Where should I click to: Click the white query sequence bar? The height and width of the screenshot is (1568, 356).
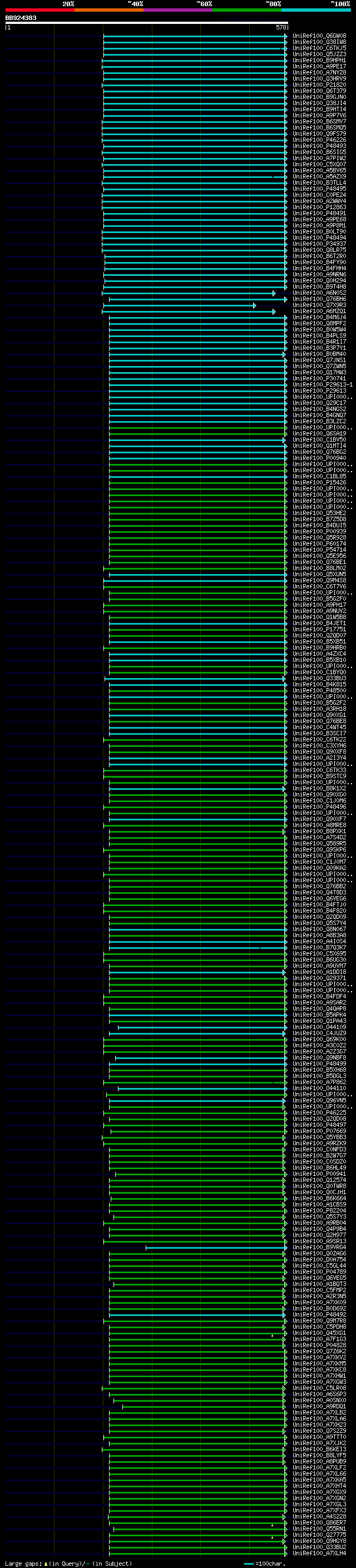pos(147,23)
